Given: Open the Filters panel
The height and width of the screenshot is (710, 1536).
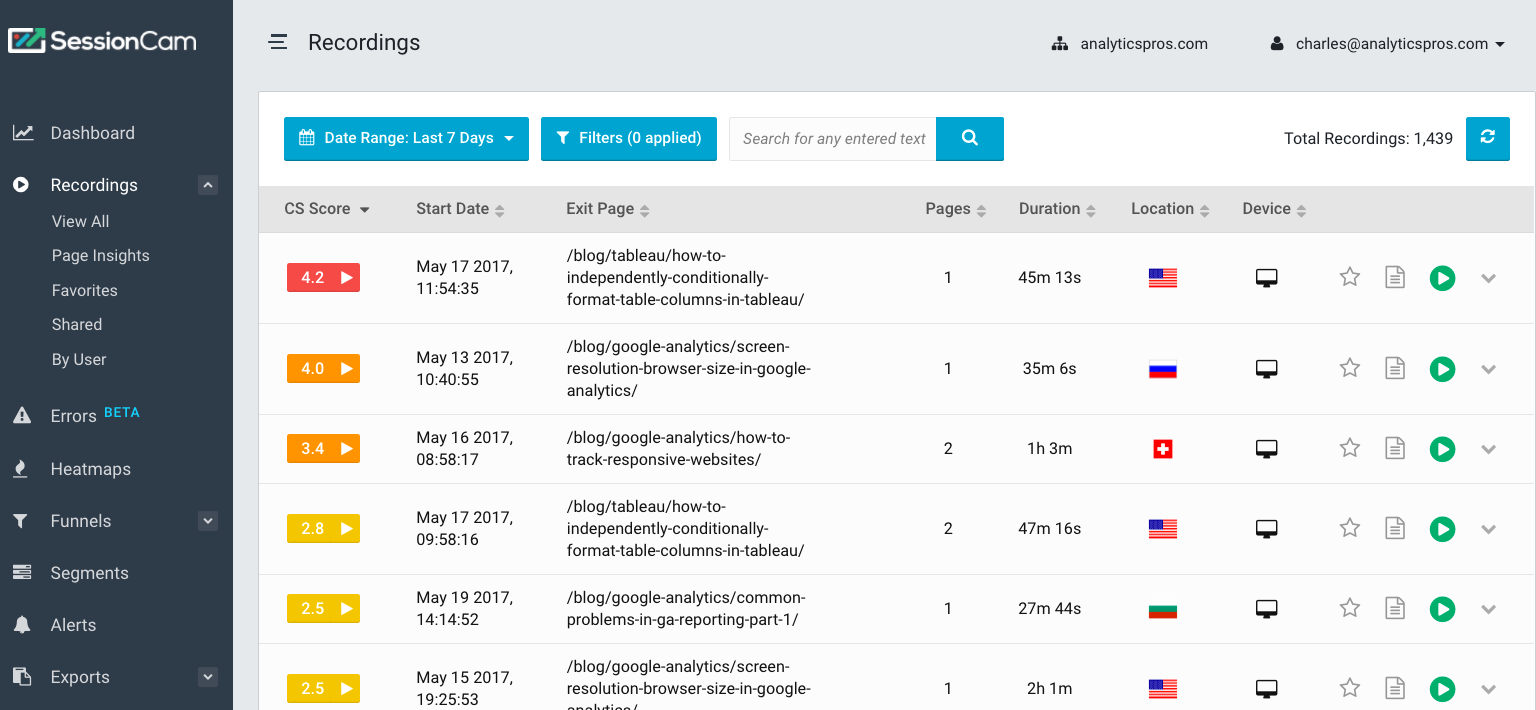Looking at the screenshot, I should pyautogui.click(x=628, y=139).
